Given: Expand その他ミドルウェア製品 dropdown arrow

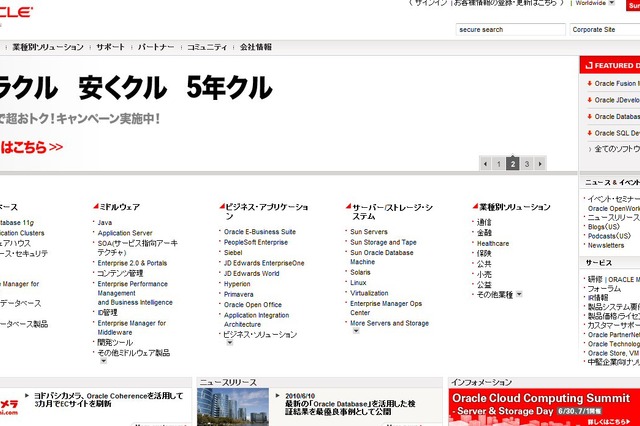Looking at the screenshot, I should 103,361.
